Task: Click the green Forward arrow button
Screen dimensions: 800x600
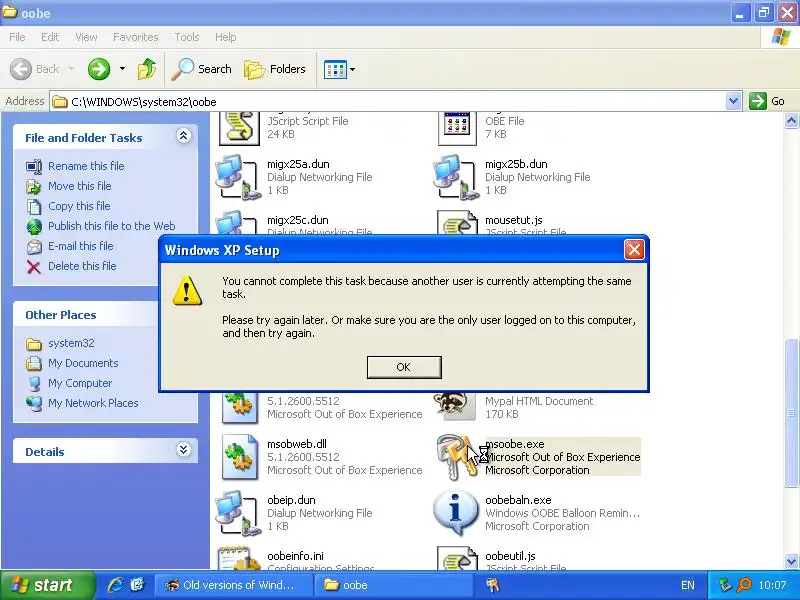Action: point(99,69)
